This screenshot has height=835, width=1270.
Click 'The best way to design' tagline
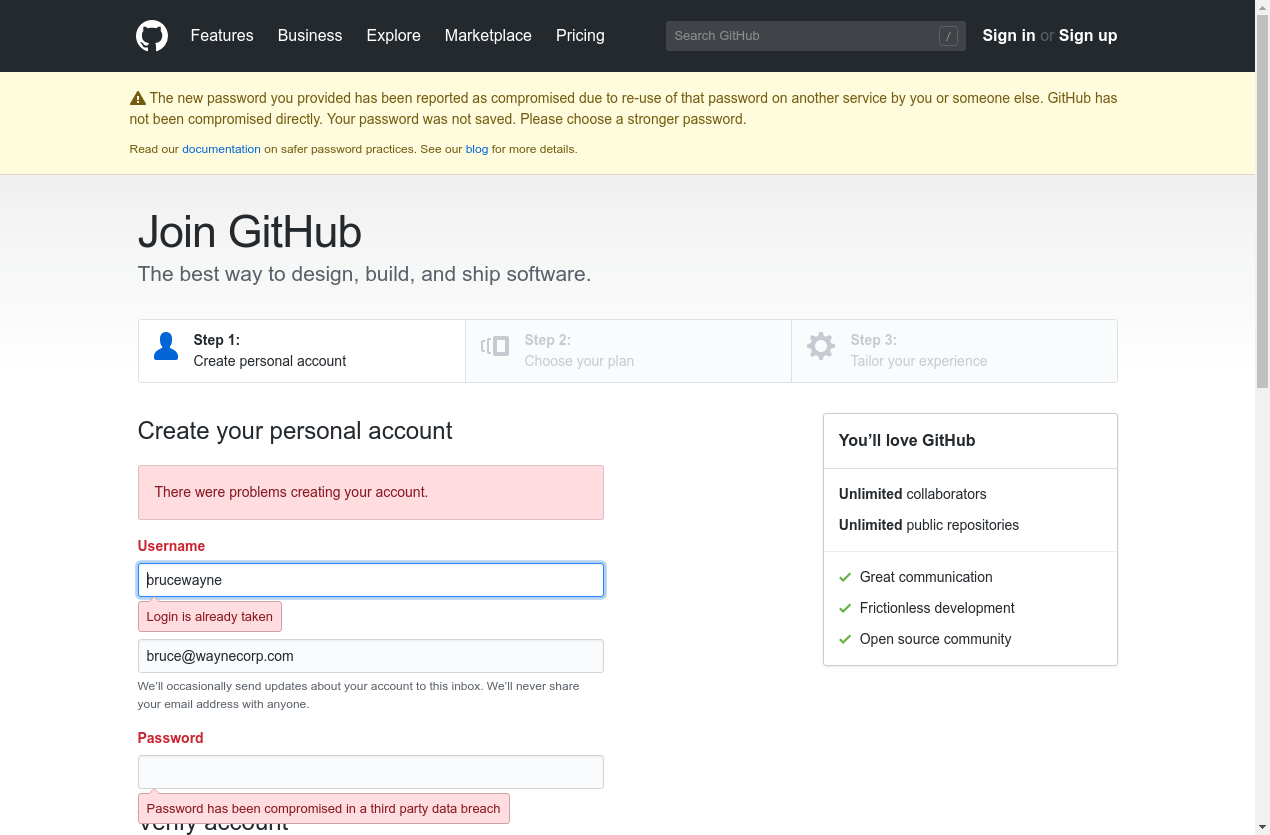coord(365,274)
